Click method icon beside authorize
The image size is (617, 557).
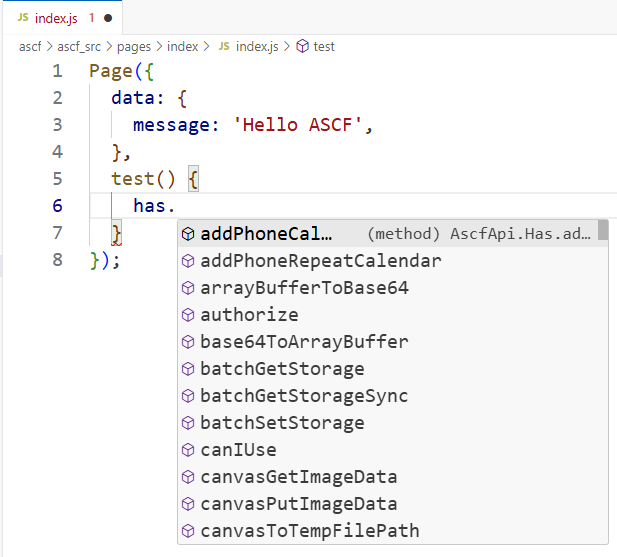click(188, 315)
